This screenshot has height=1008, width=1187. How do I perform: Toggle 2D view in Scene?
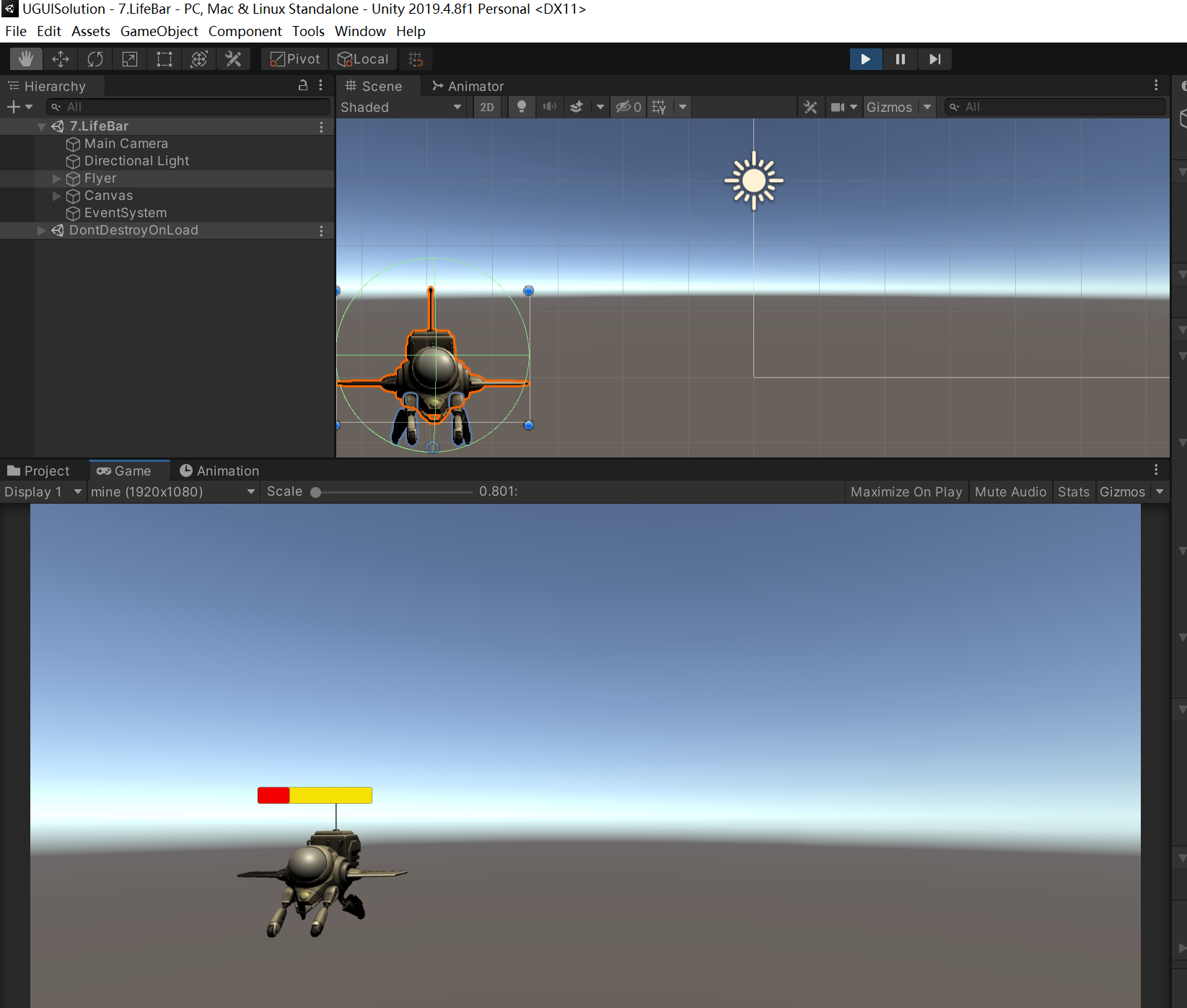pyautogui.click(x=487, y=108)
